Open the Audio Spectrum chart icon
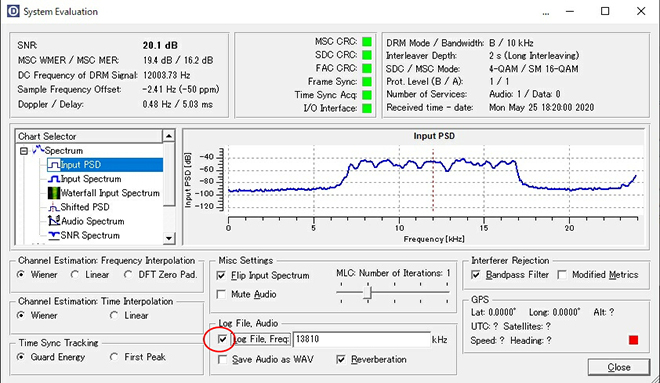The image size is (660, 383). [54, 221]
